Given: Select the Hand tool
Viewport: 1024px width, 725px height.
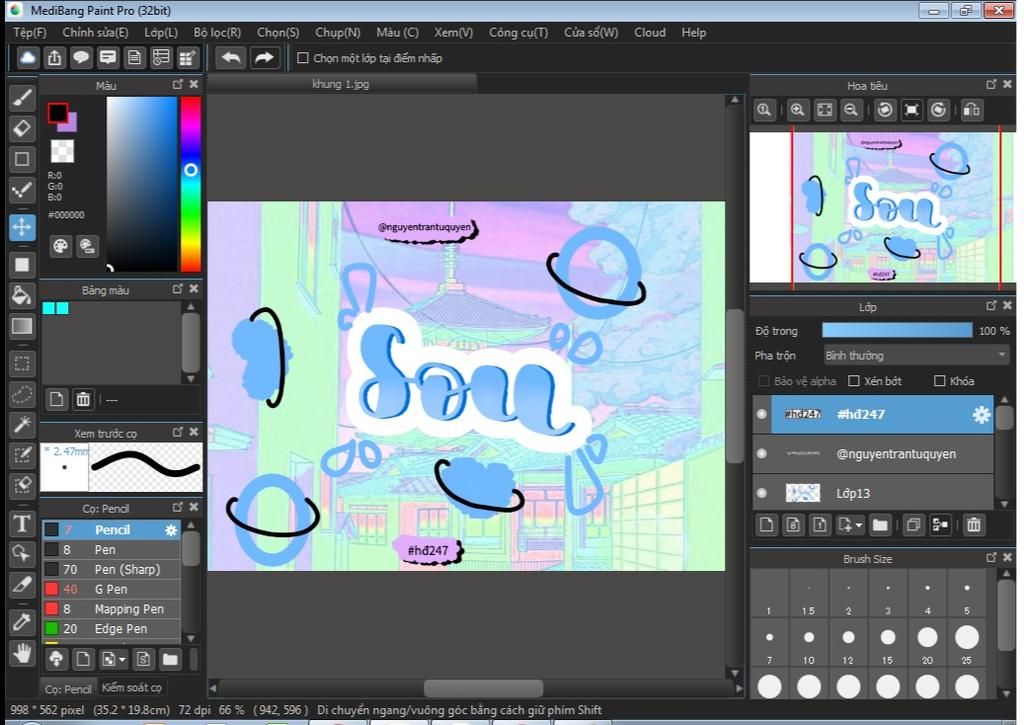Looking at the screenshot, I should click(x=22, y=652).
